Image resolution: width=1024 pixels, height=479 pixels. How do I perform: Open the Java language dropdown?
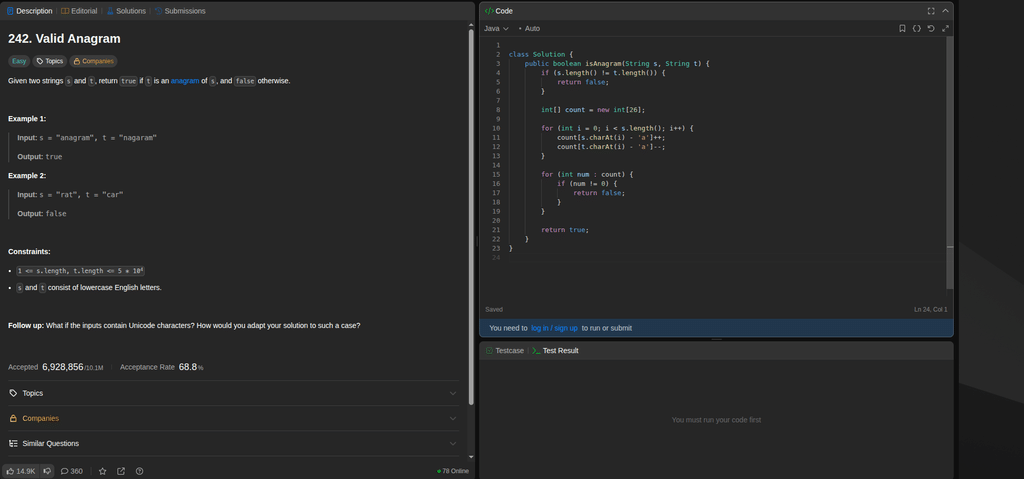click(496, 29)
